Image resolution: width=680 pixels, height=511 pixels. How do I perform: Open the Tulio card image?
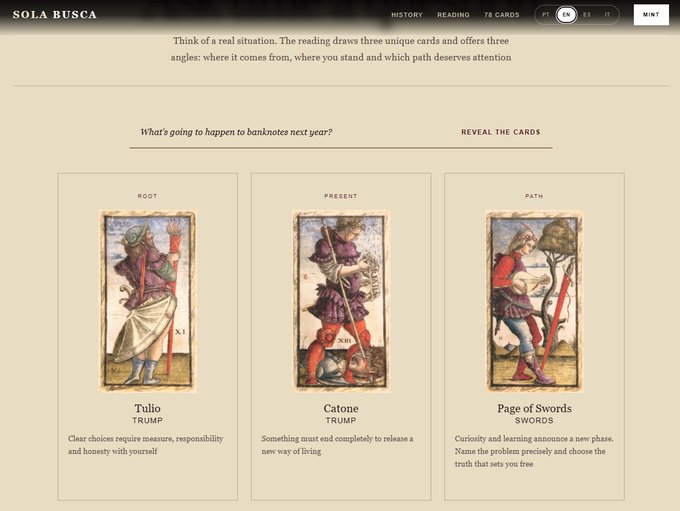pyautogui.click(x=147, y=301)
